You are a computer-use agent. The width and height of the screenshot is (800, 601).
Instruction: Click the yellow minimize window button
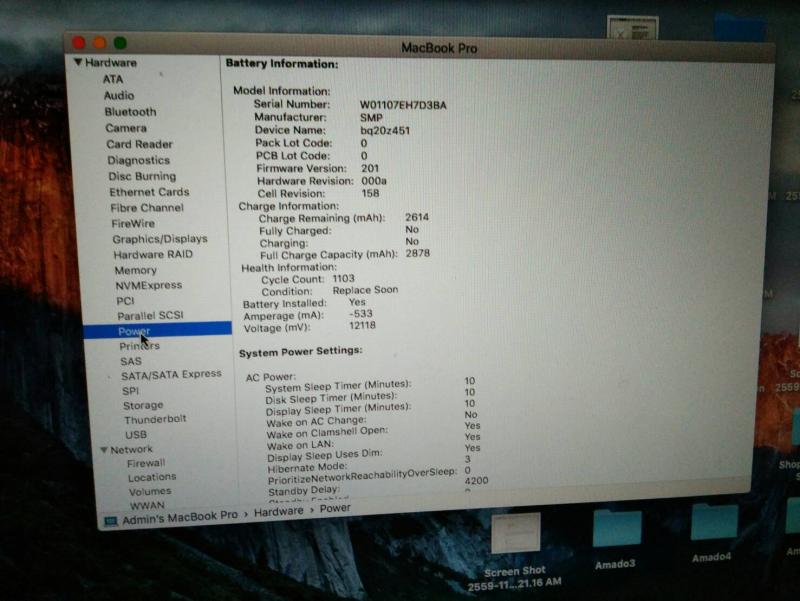tap(100, 43)
